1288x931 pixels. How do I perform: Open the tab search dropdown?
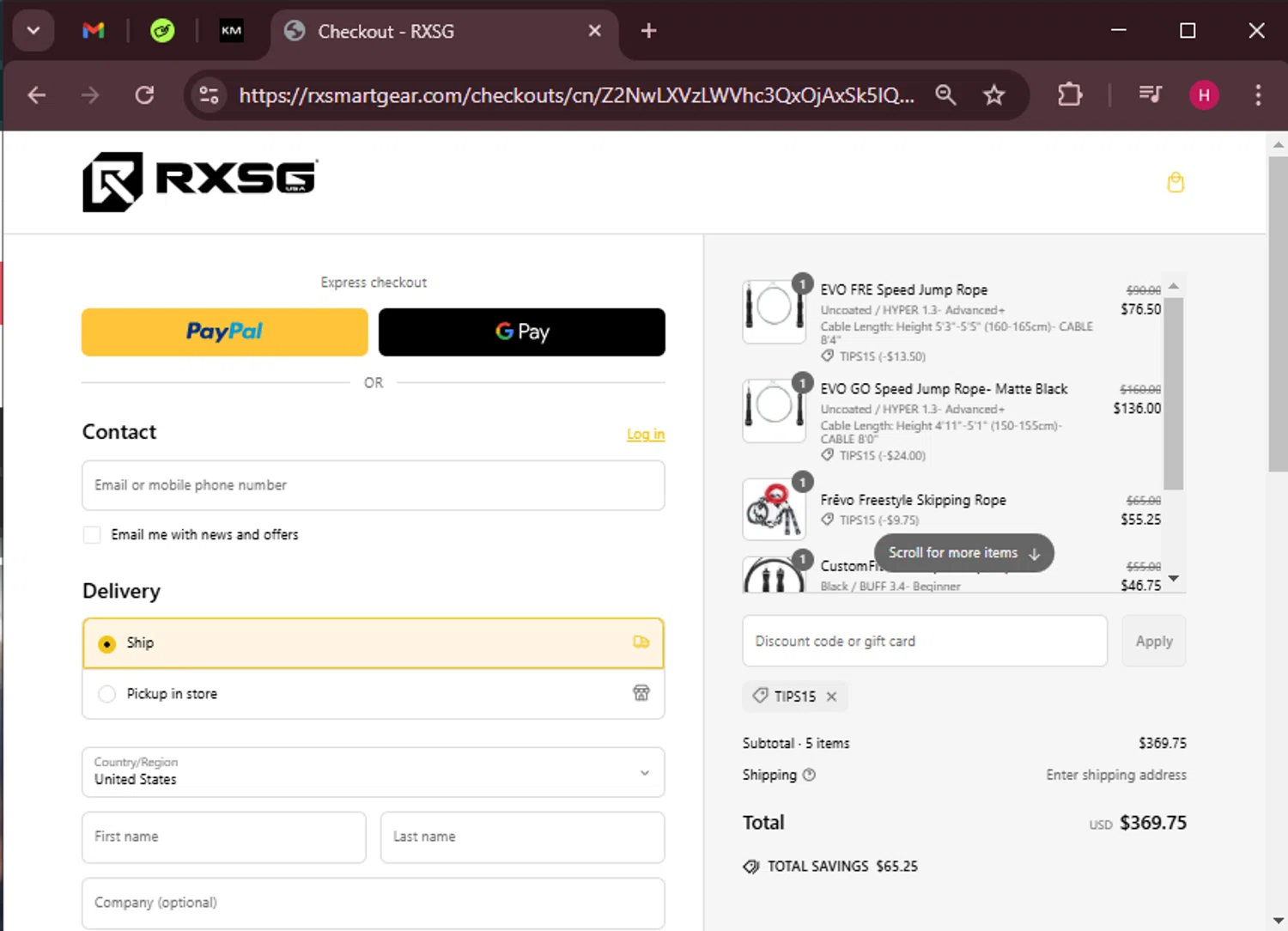tap(33, 31)
